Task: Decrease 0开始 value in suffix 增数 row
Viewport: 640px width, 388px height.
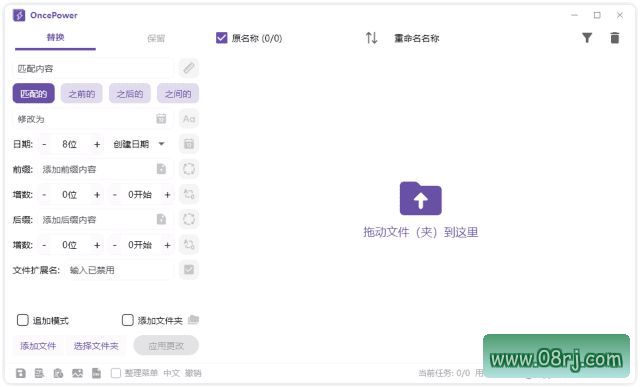Action: click(115, 245)
